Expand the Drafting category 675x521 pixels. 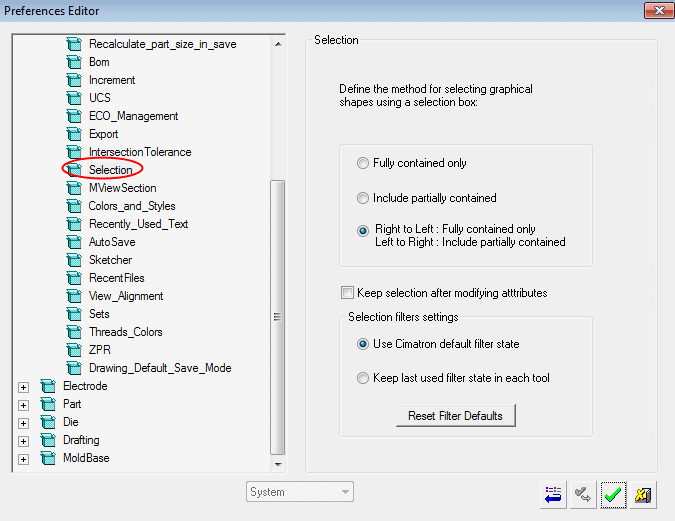click(x=23, y=440)
